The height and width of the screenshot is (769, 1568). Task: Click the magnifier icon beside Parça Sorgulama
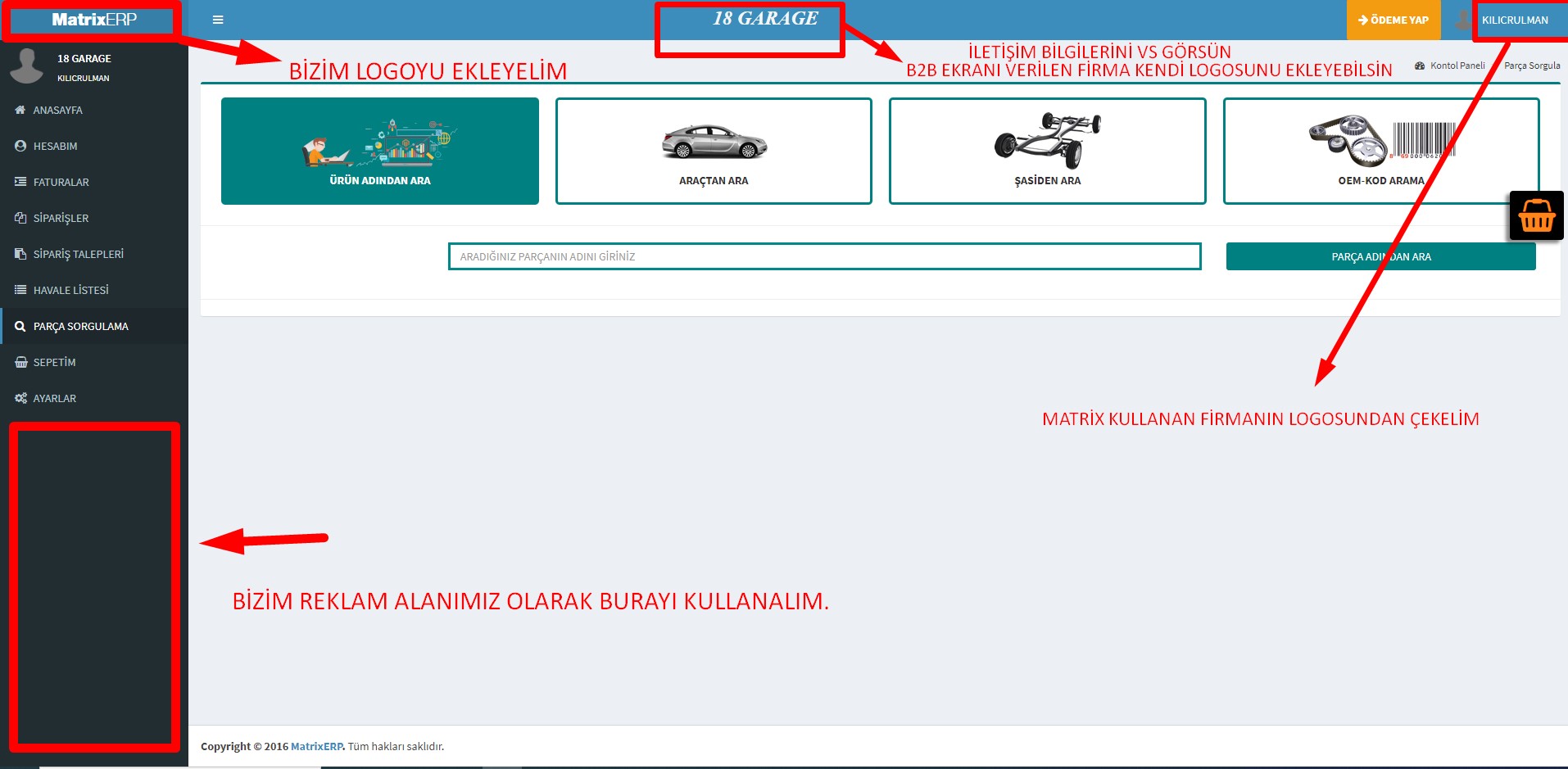pos(20,326)
